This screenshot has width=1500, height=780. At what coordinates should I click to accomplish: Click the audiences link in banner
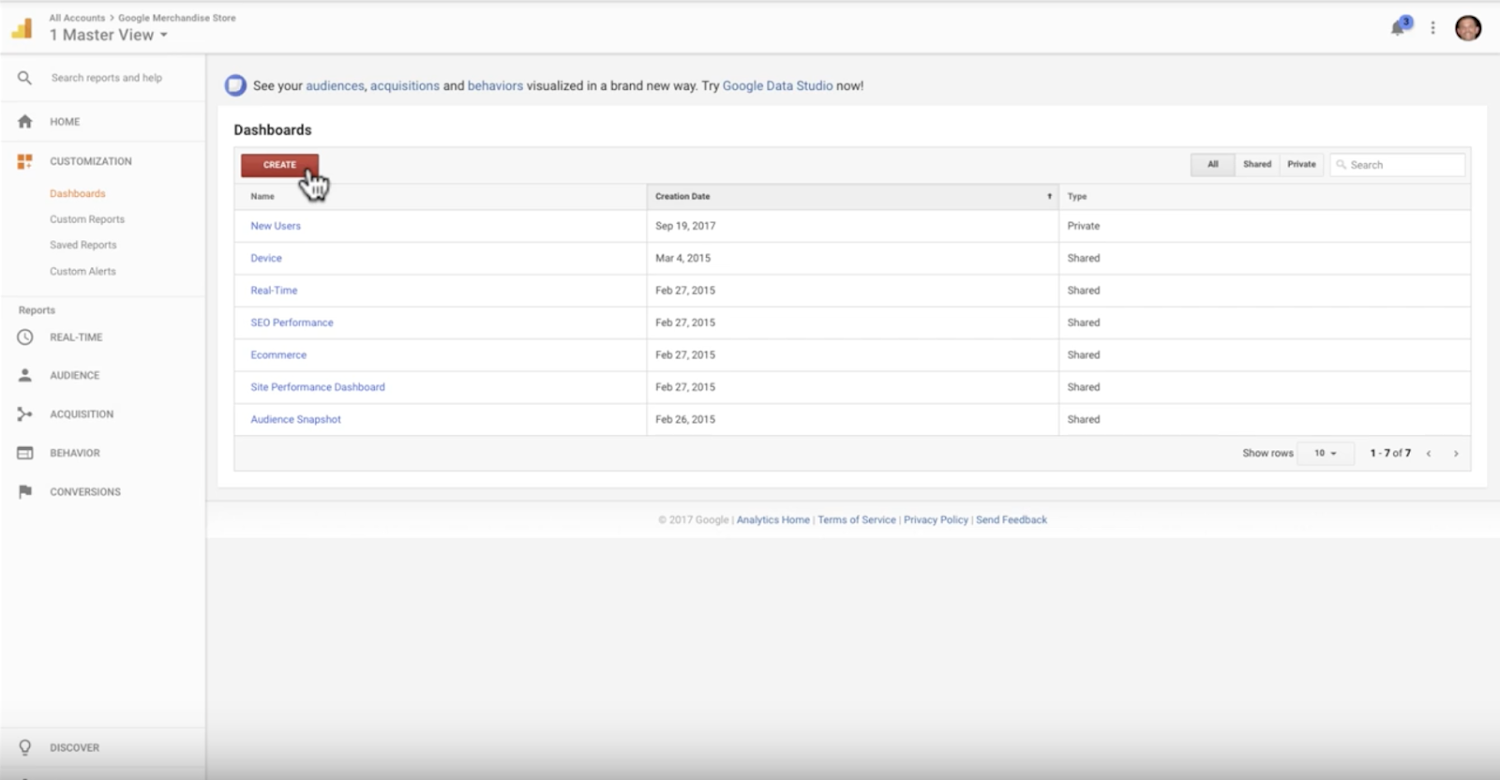(335, 86)
